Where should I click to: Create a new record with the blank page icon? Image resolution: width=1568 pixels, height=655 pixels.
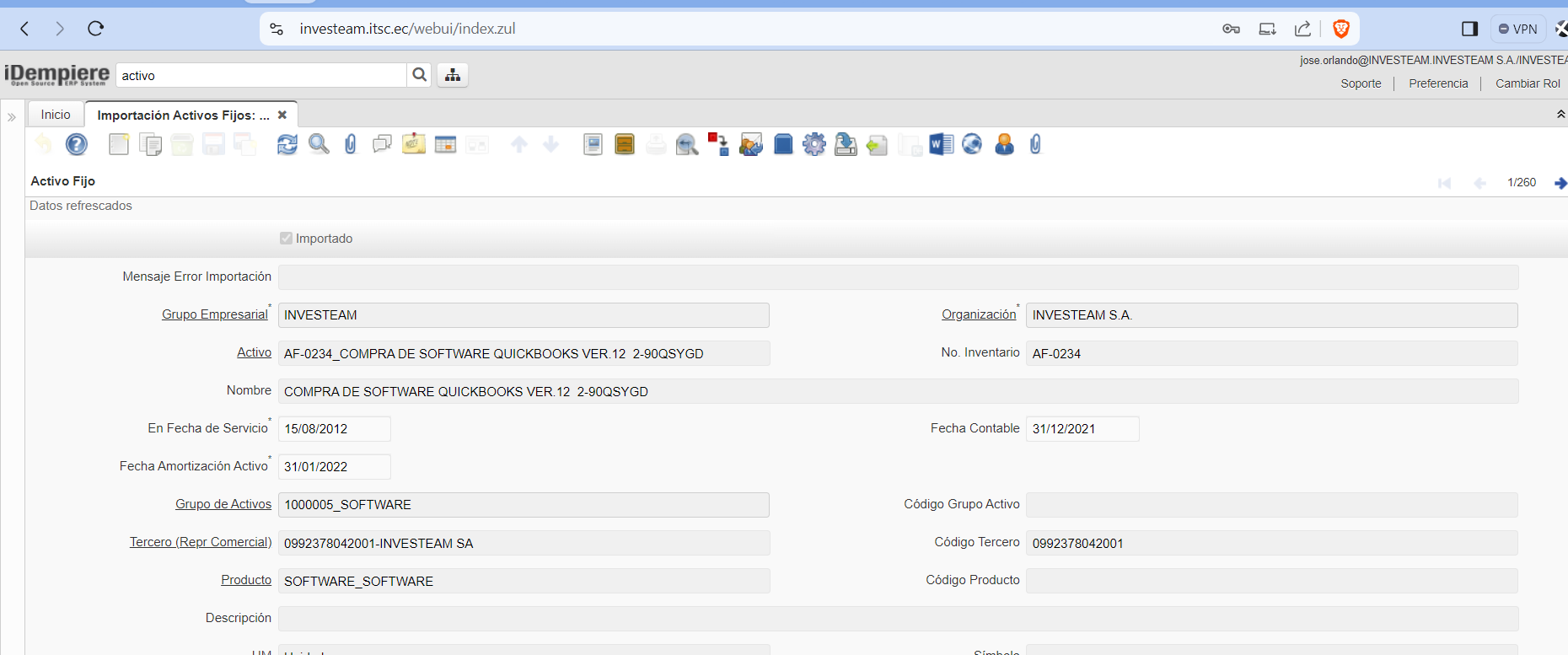point(119,145)
